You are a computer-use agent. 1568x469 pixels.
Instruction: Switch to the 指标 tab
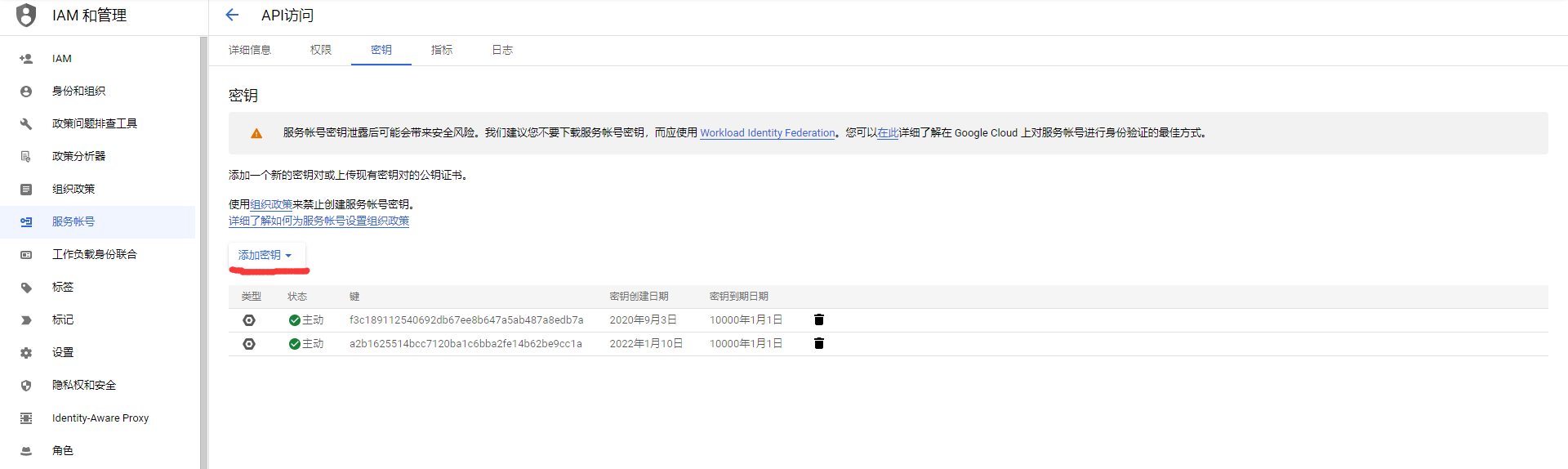441,50
